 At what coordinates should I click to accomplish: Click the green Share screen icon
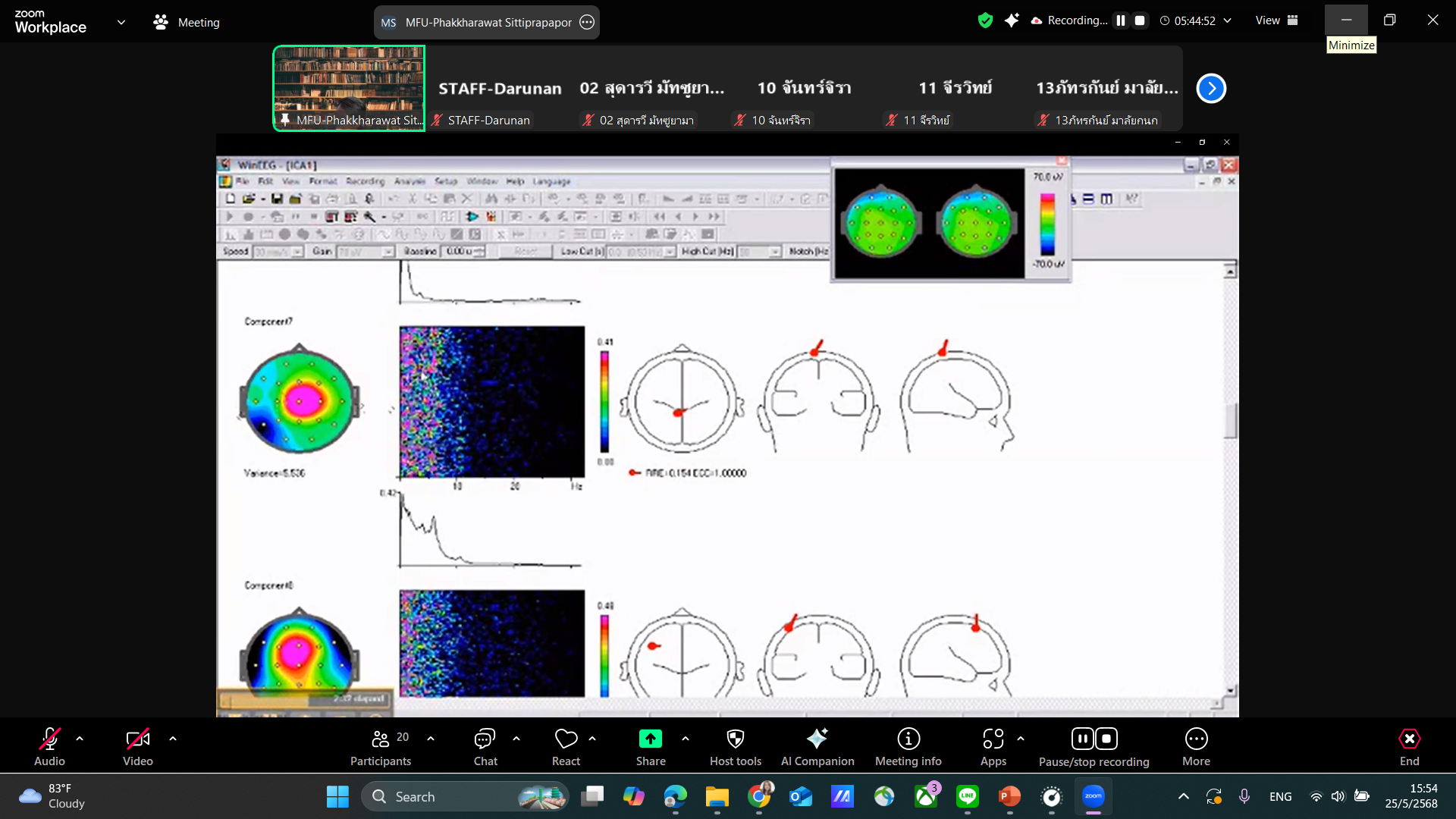click(x=650, y=739)
